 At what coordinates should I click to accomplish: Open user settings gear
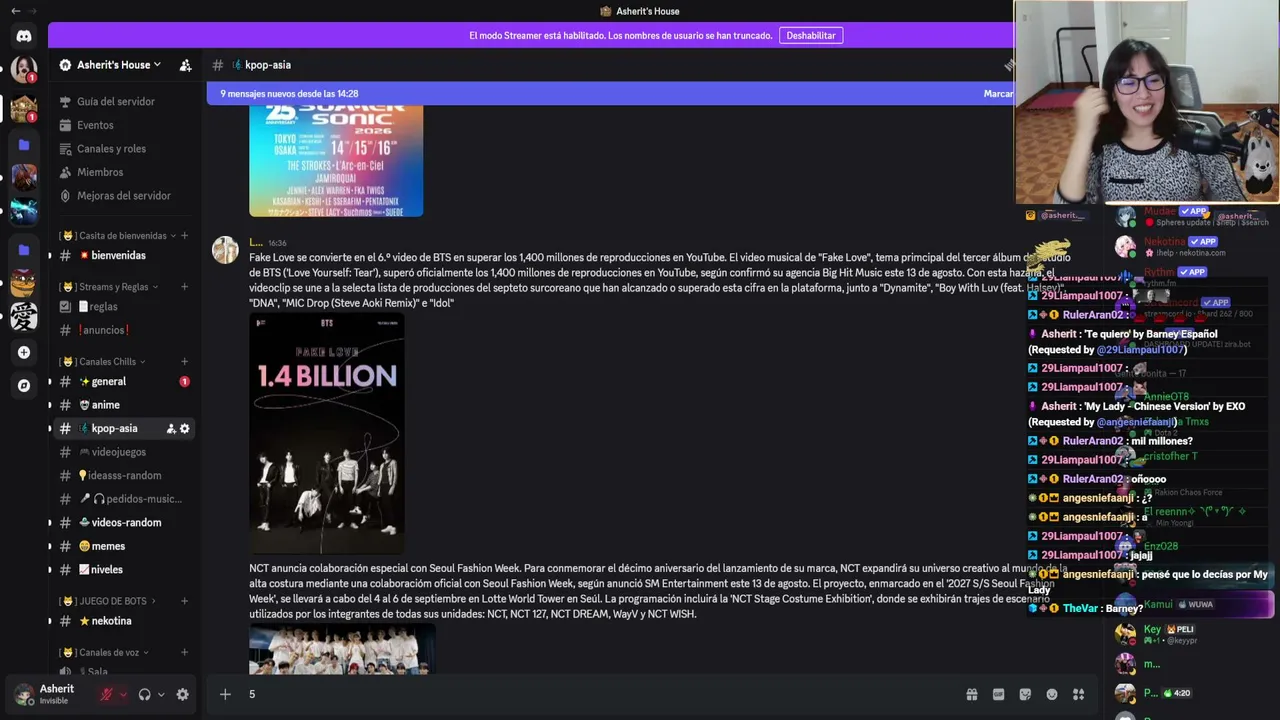[183, 694]
